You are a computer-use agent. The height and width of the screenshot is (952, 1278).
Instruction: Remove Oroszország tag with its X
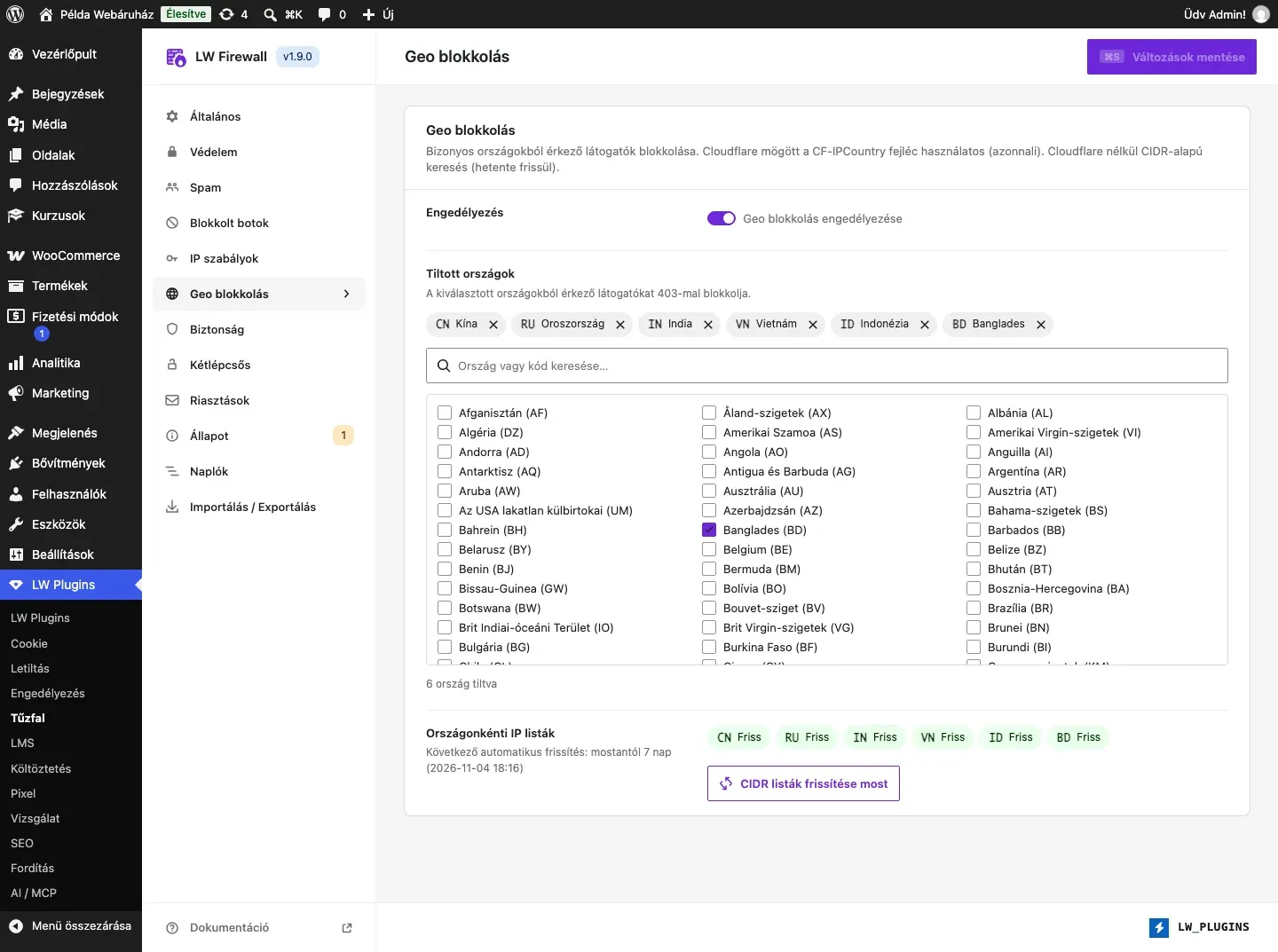pos(620,325)
